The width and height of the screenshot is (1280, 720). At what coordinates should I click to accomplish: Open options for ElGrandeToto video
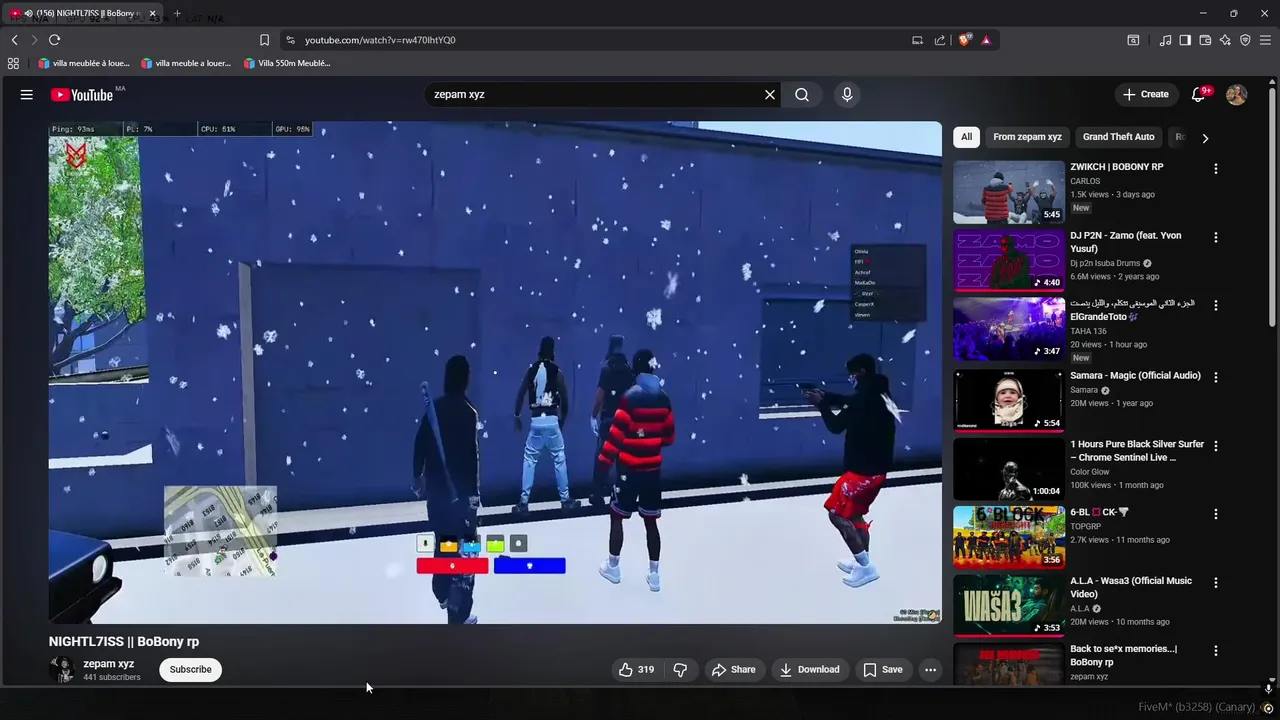(x=1216, y=306)
